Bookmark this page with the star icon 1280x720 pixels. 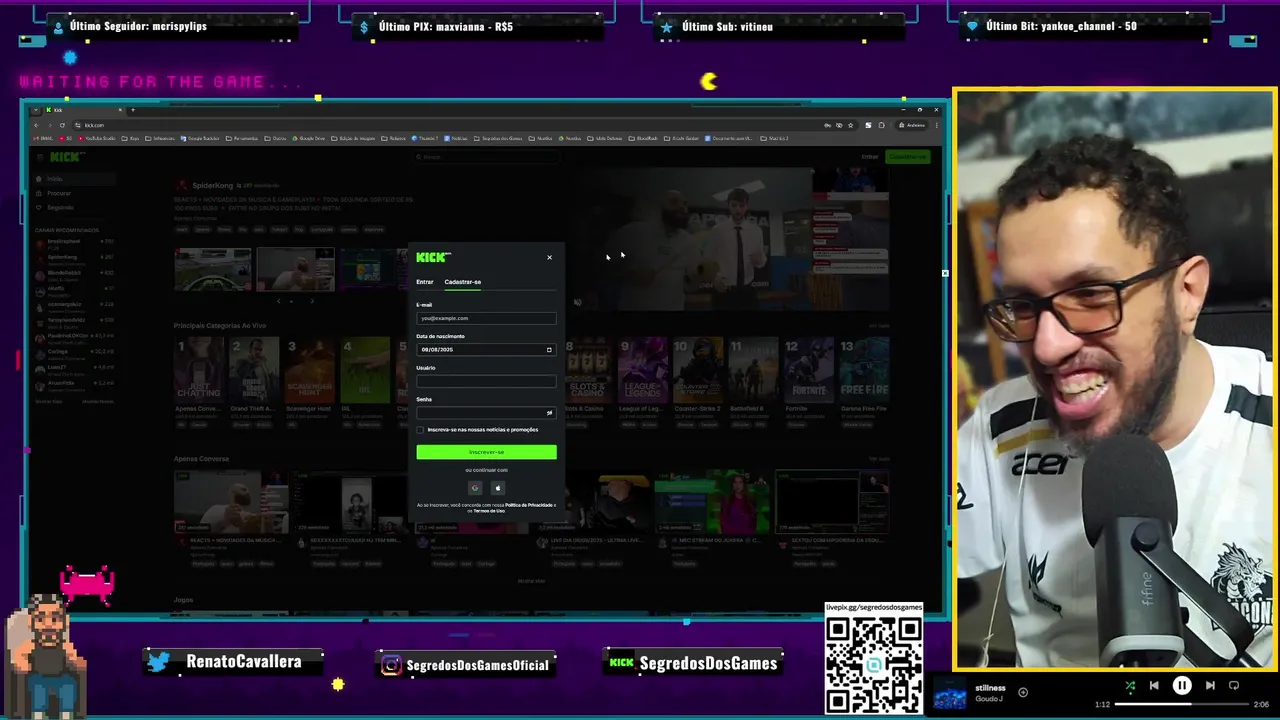coord(851,125)
